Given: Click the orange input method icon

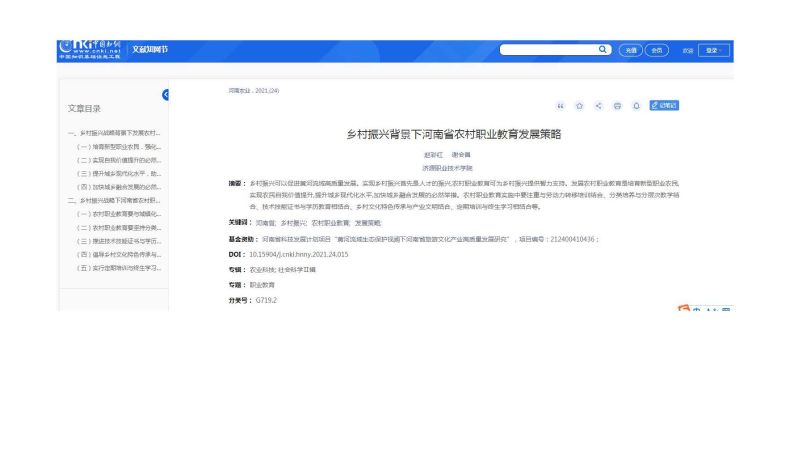Looking at the screenshot, I should tap(683, 311).
